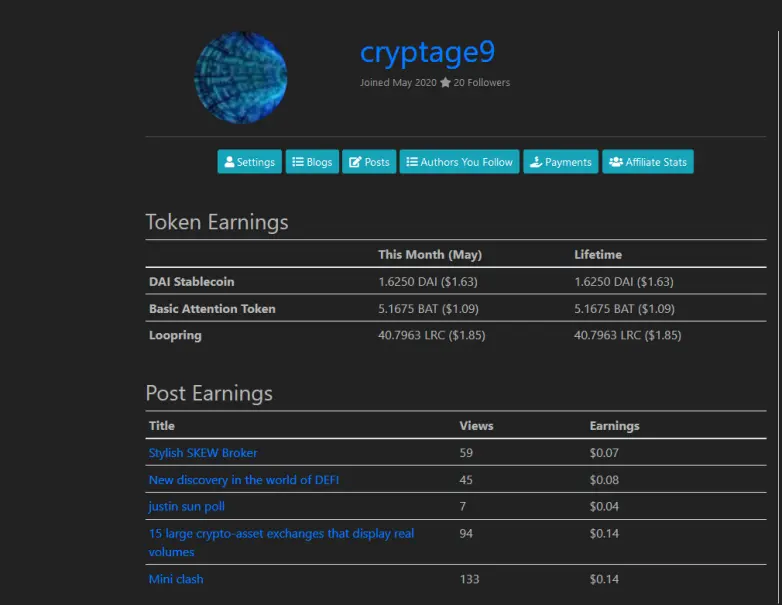This screenshot has width=782, height=605.
Task: Select the 45 views cell
Action: (x=466, y=479)
